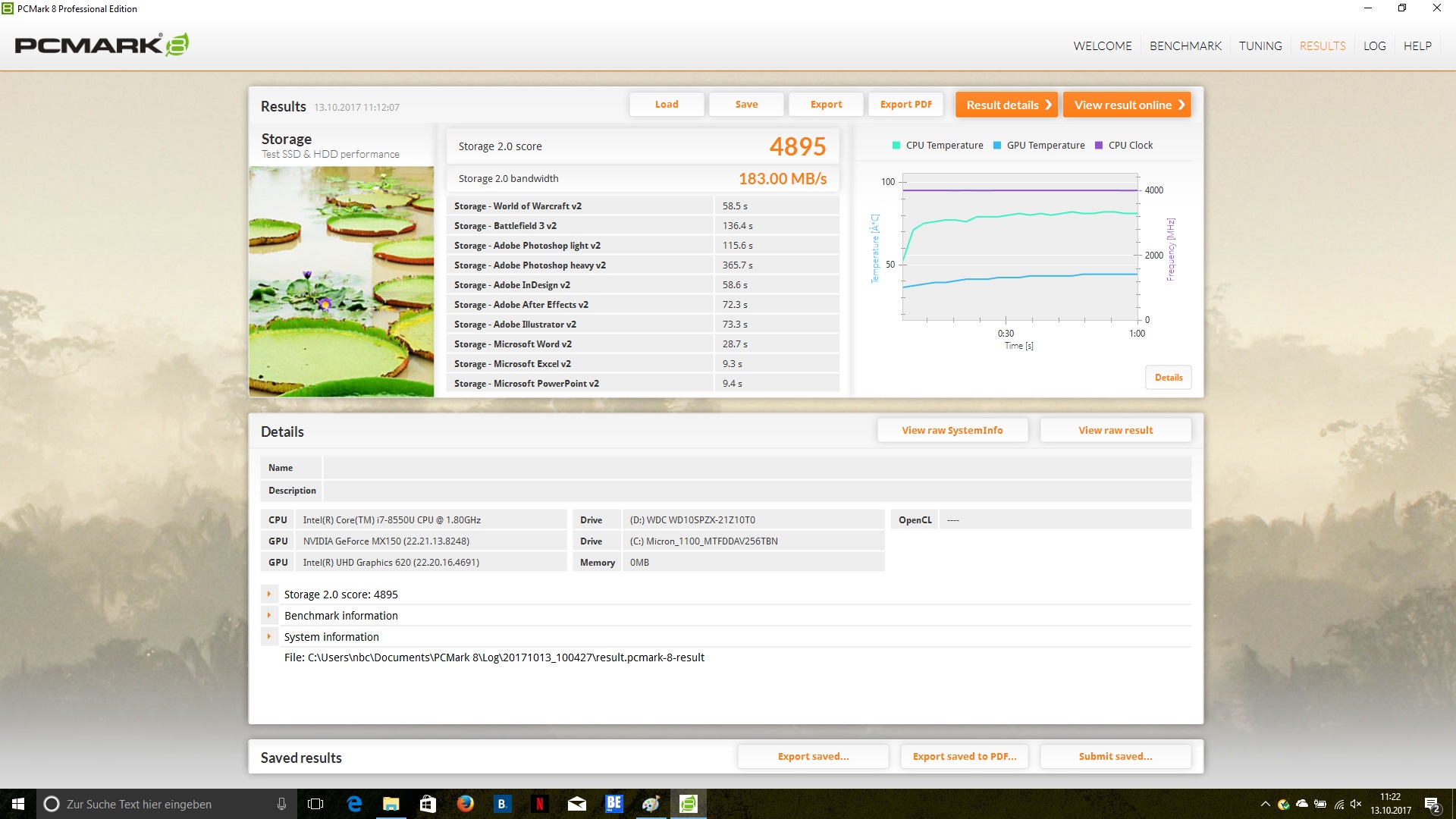
Task: Click Task View icon on taskbar
Action: (316, 804)
